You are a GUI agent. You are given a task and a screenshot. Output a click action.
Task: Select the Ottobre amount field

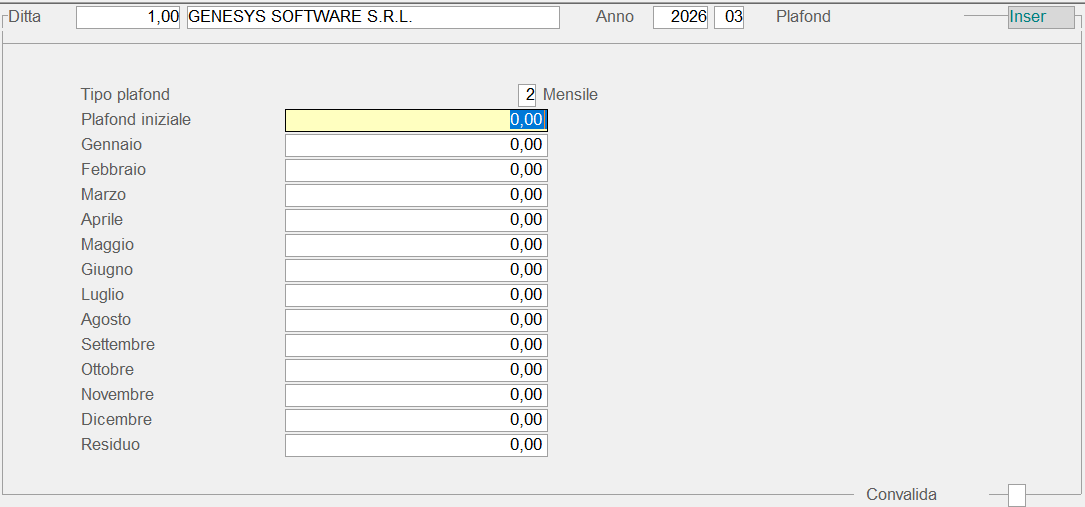[416, 370]
